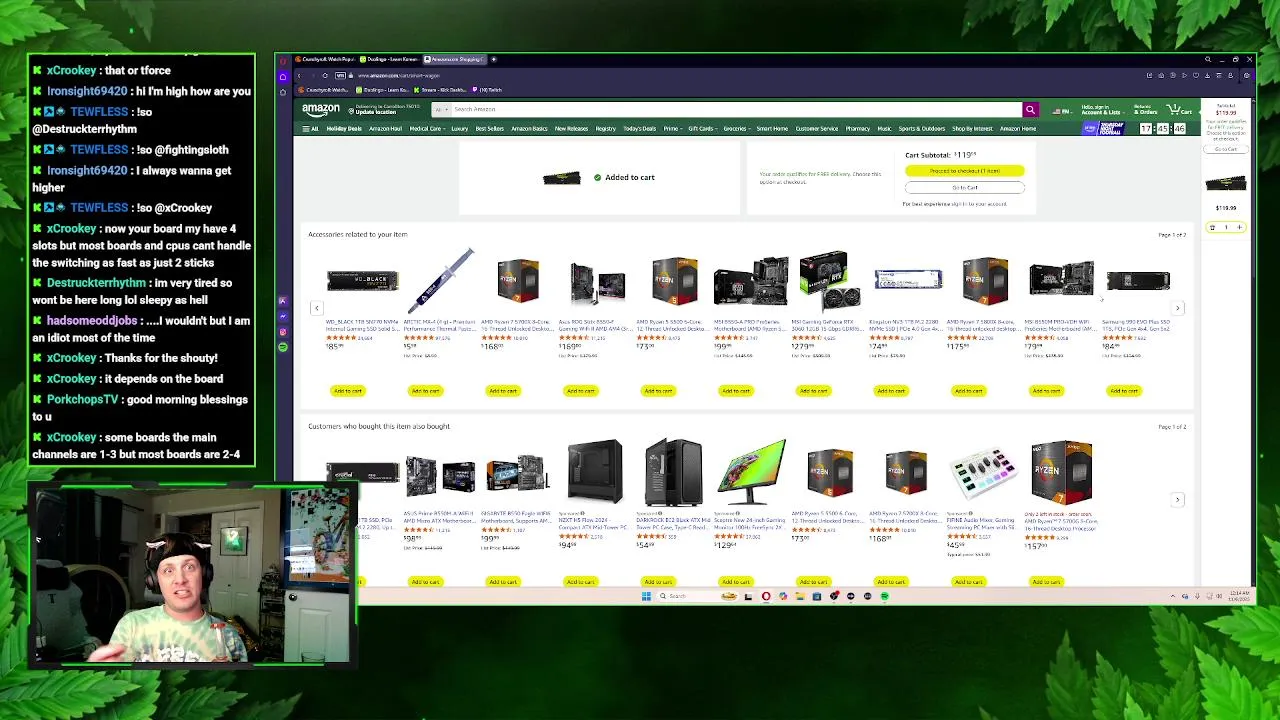1280x720 pixels.
Task: Open the All hamburger menu
Action: coord(311,129)
